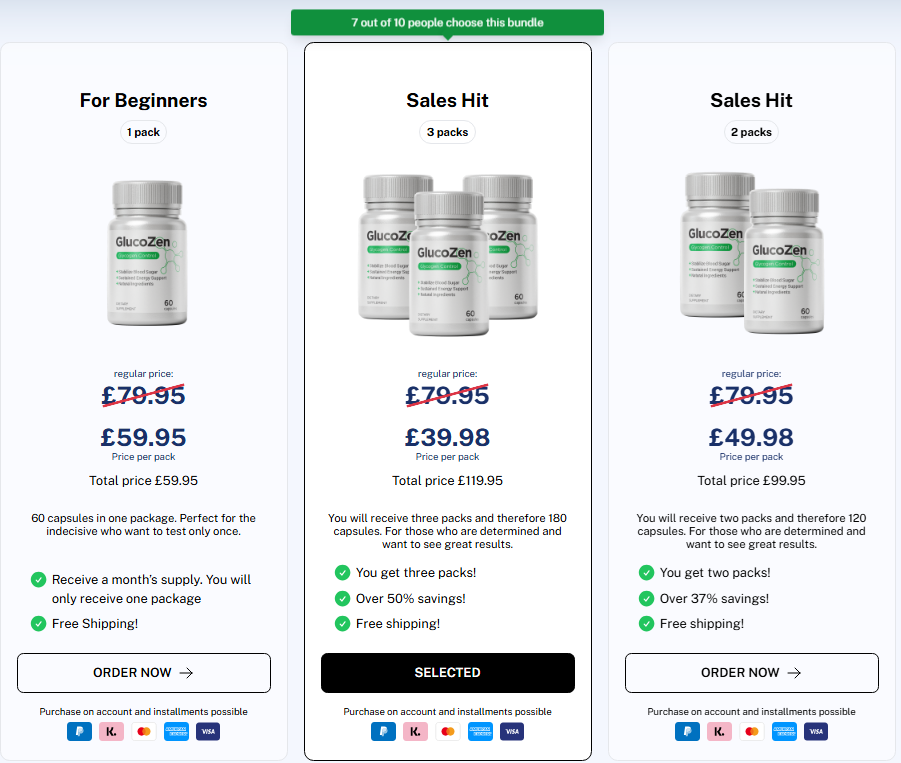This screenshot has width=901, height=763.
Task: Click Klarna icon under the 3 packs offer
Action: click(x=415, y=731)
